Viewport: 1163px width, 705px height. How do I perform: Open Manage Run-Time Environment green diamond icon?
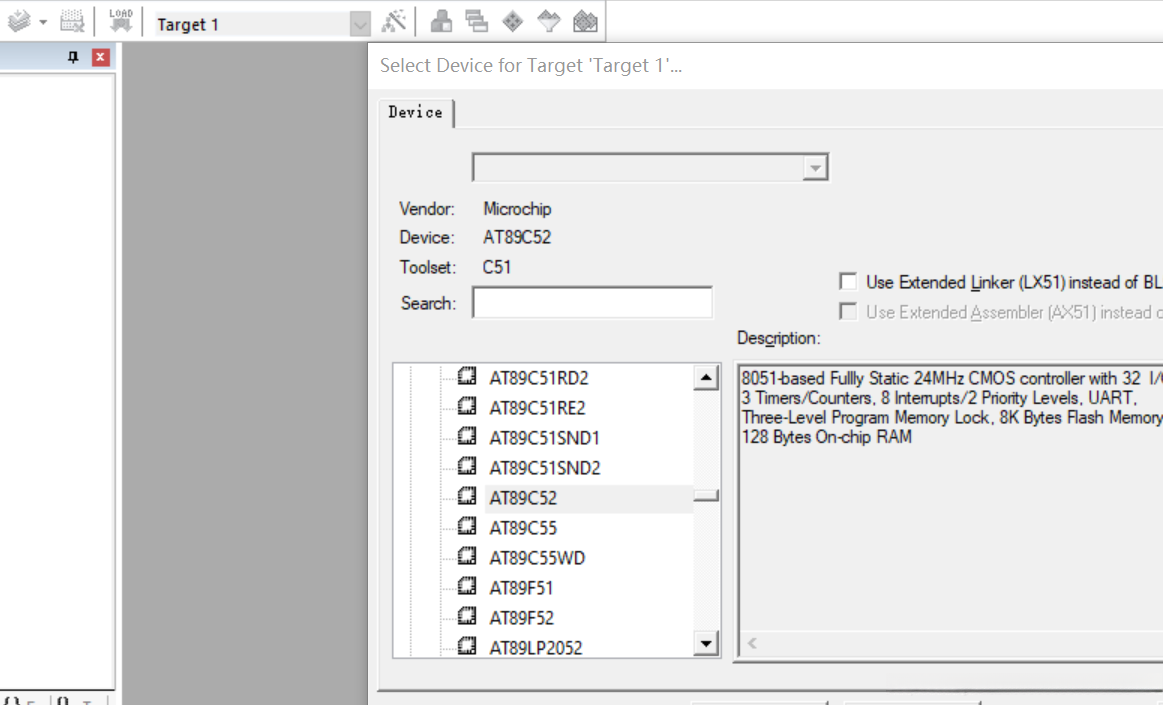tap(513, 21)
